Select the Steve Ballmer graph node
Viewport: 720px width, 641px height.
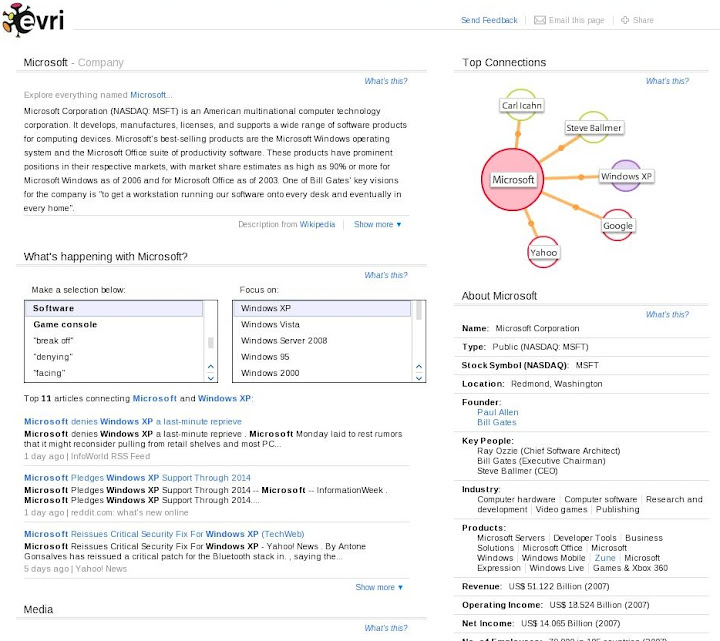[x=593, y=128]
